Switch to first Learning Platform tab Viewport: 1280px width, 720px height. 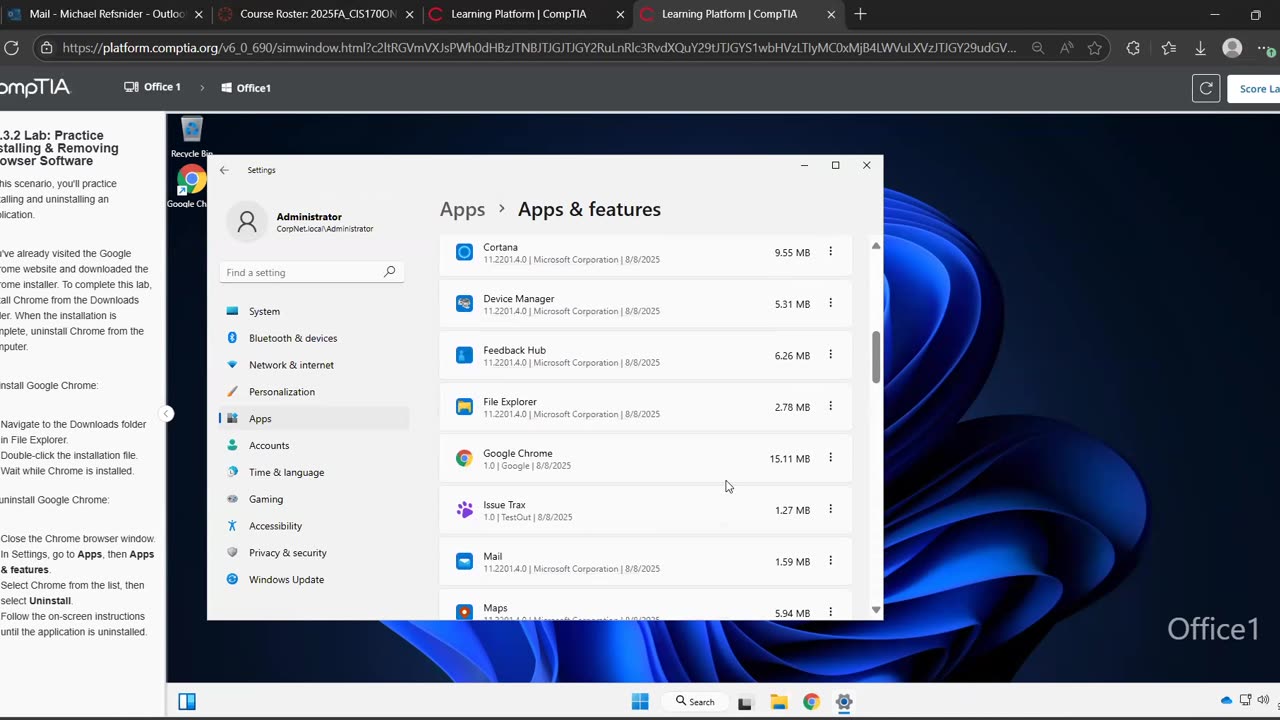[x=526, y=14]
